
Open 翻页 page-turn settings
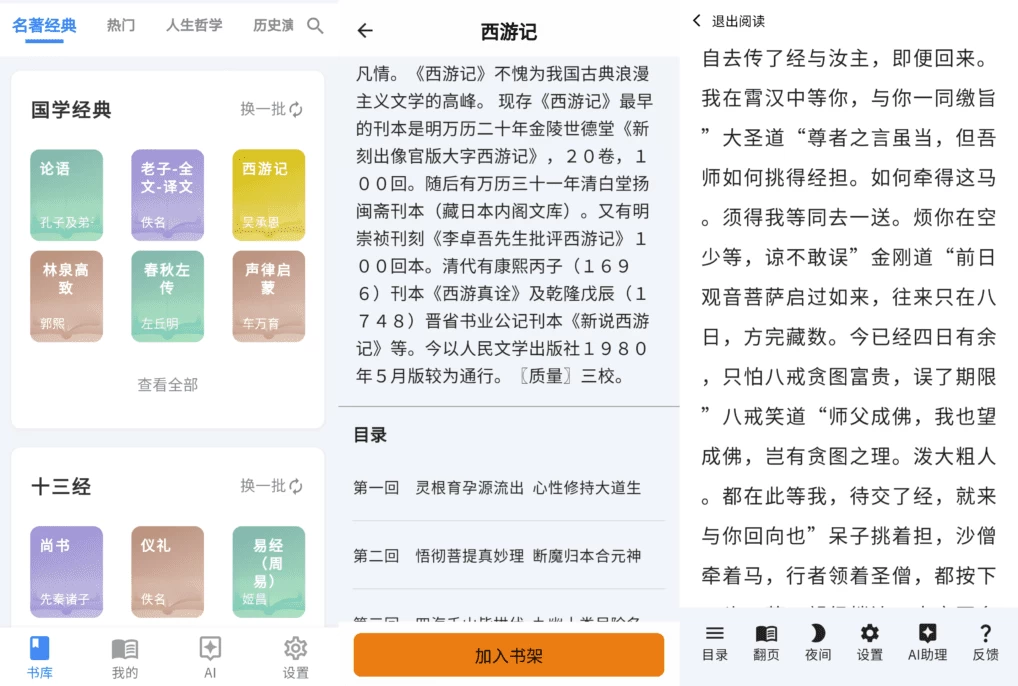pos(766,642)
